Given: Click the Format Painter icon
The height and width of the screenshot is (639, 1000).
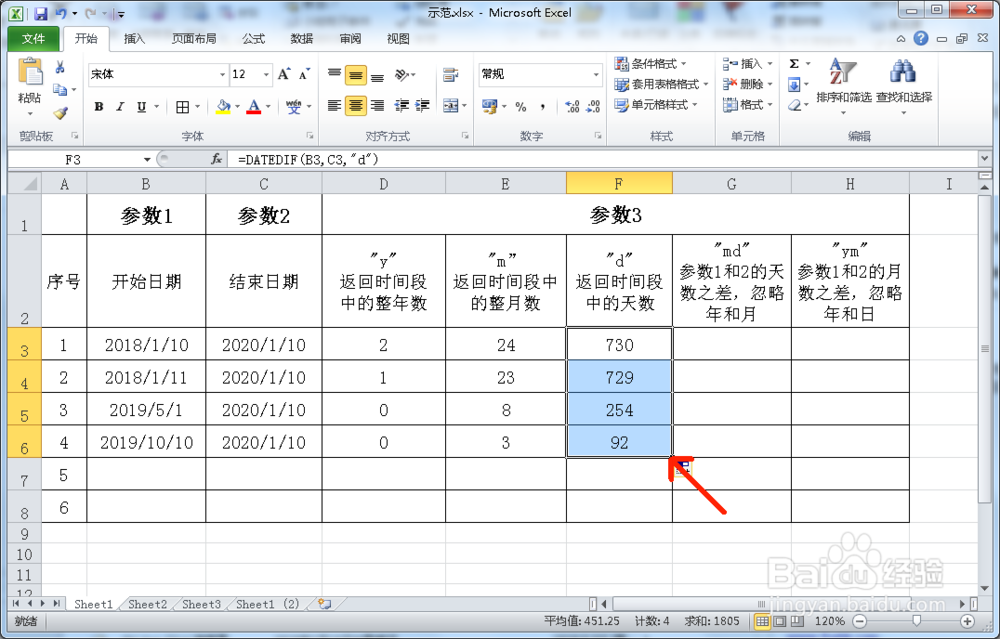Looking at the screenshot, I should (60, 113).
